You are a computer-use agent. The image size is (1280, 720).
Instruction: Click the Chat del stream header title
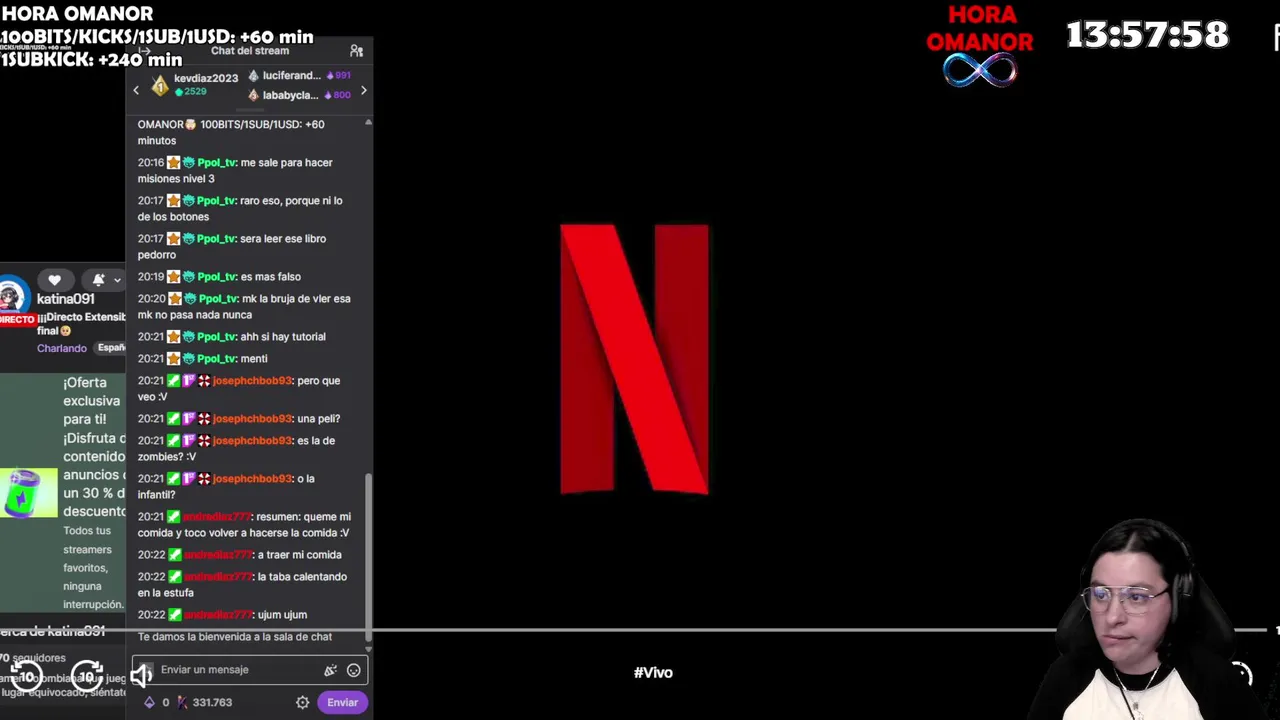(250, 51)
